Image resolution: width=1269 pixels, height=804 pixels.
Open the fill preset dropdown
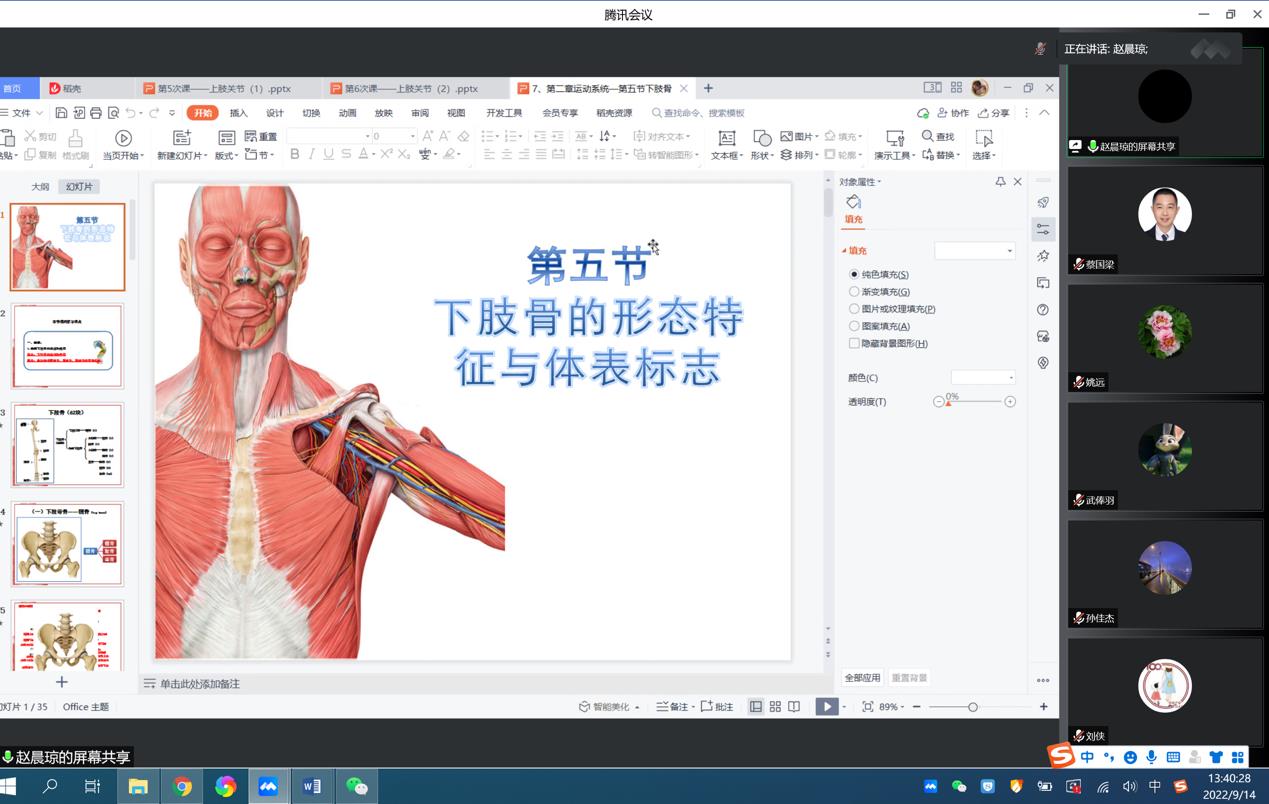pyautogui.click(x=975, y=251)
